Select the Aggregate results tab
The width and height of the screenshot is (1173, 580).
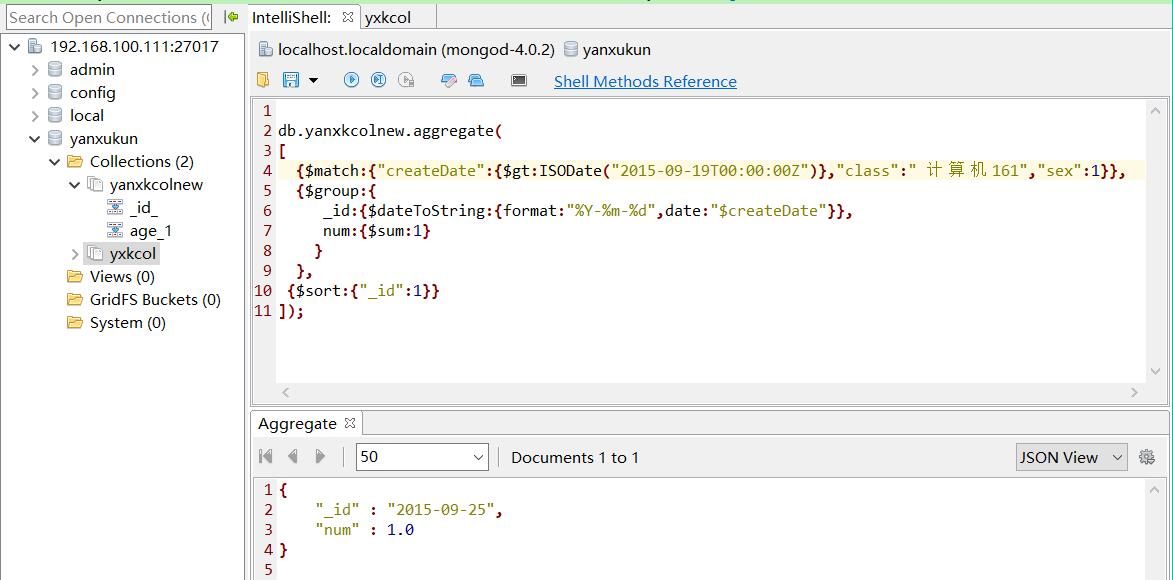297,424
